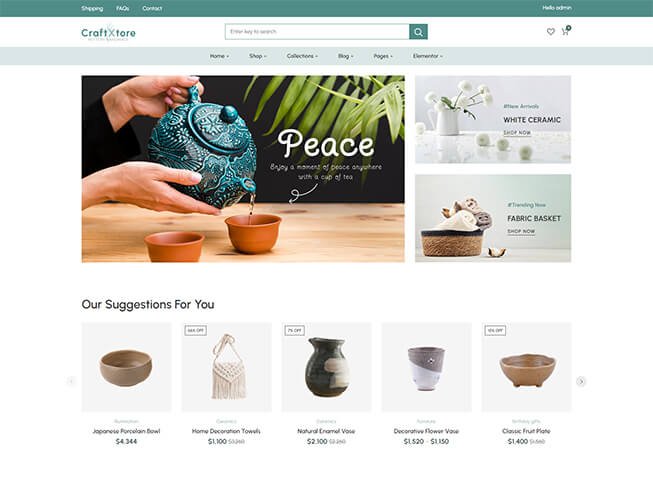Expand the Collections dropdown menu
Image resolution: width=653 pixels, height=485 pixels.
[302, 56]
